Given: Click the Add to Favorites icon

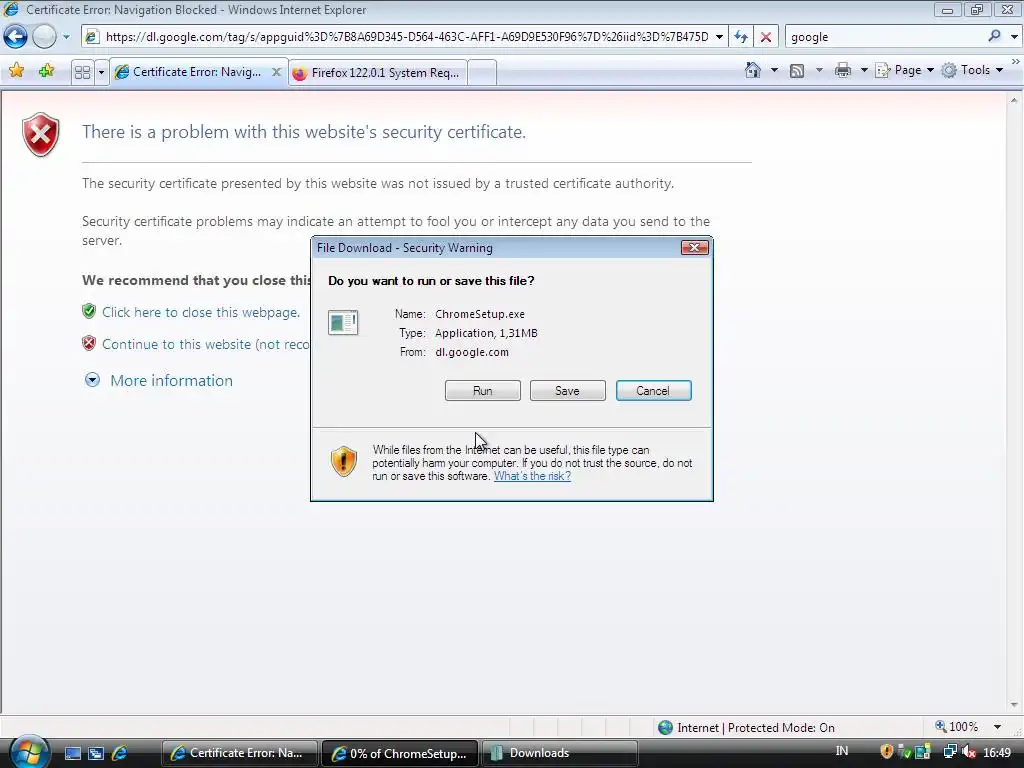Looking at the screenshot, I should point(46,71).
